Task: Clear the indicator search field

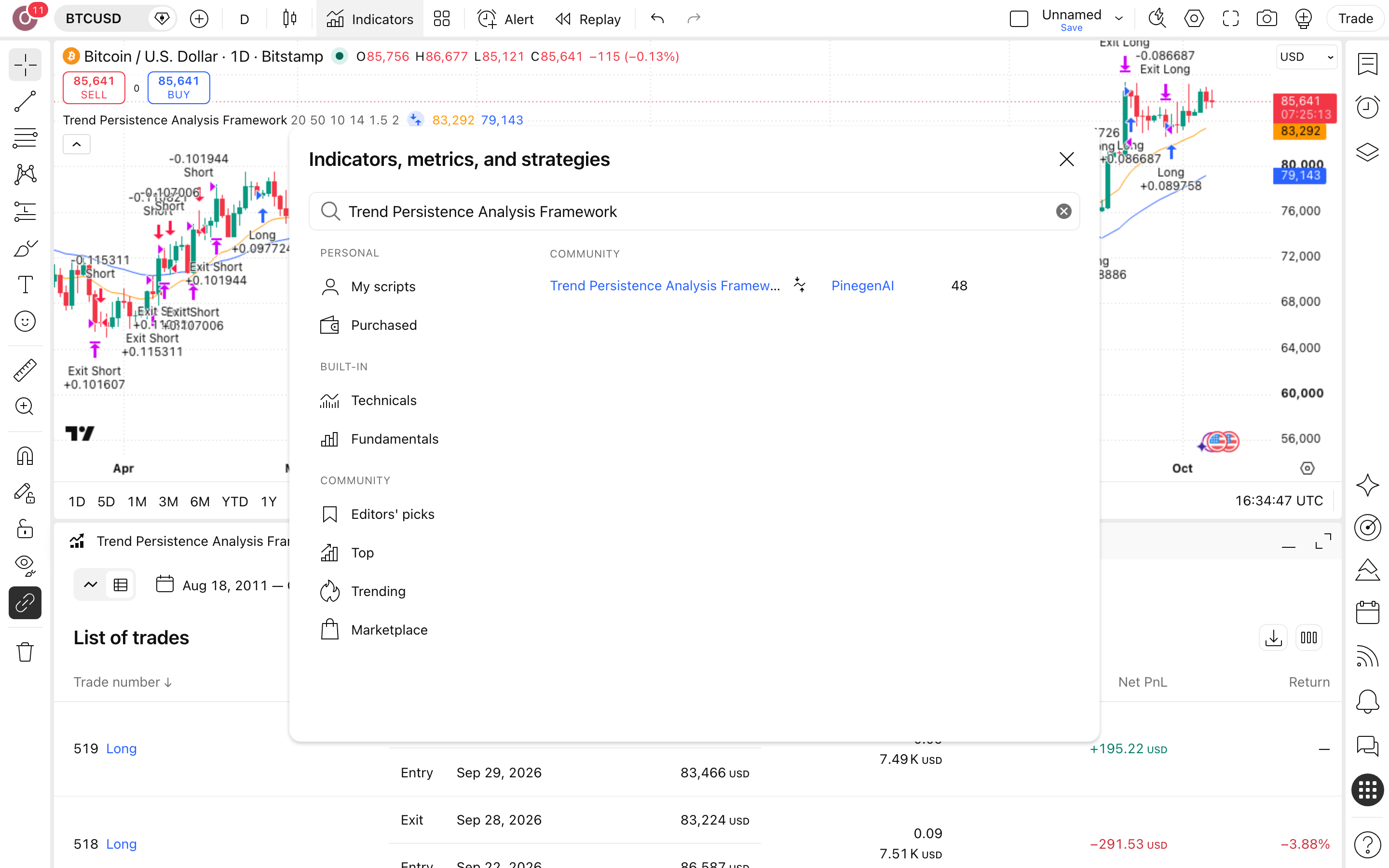Action: point(1063,211)
